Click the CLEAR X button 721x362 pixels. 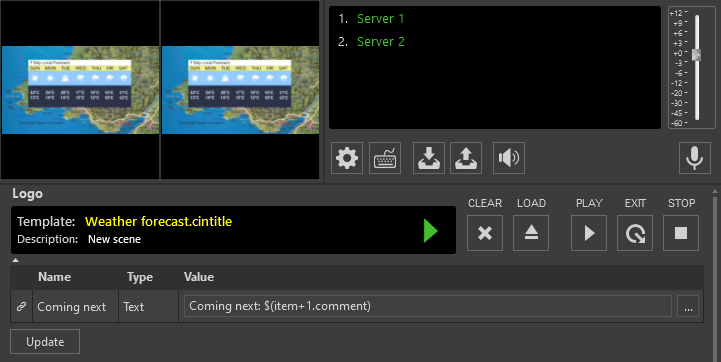tap(485, 233)
